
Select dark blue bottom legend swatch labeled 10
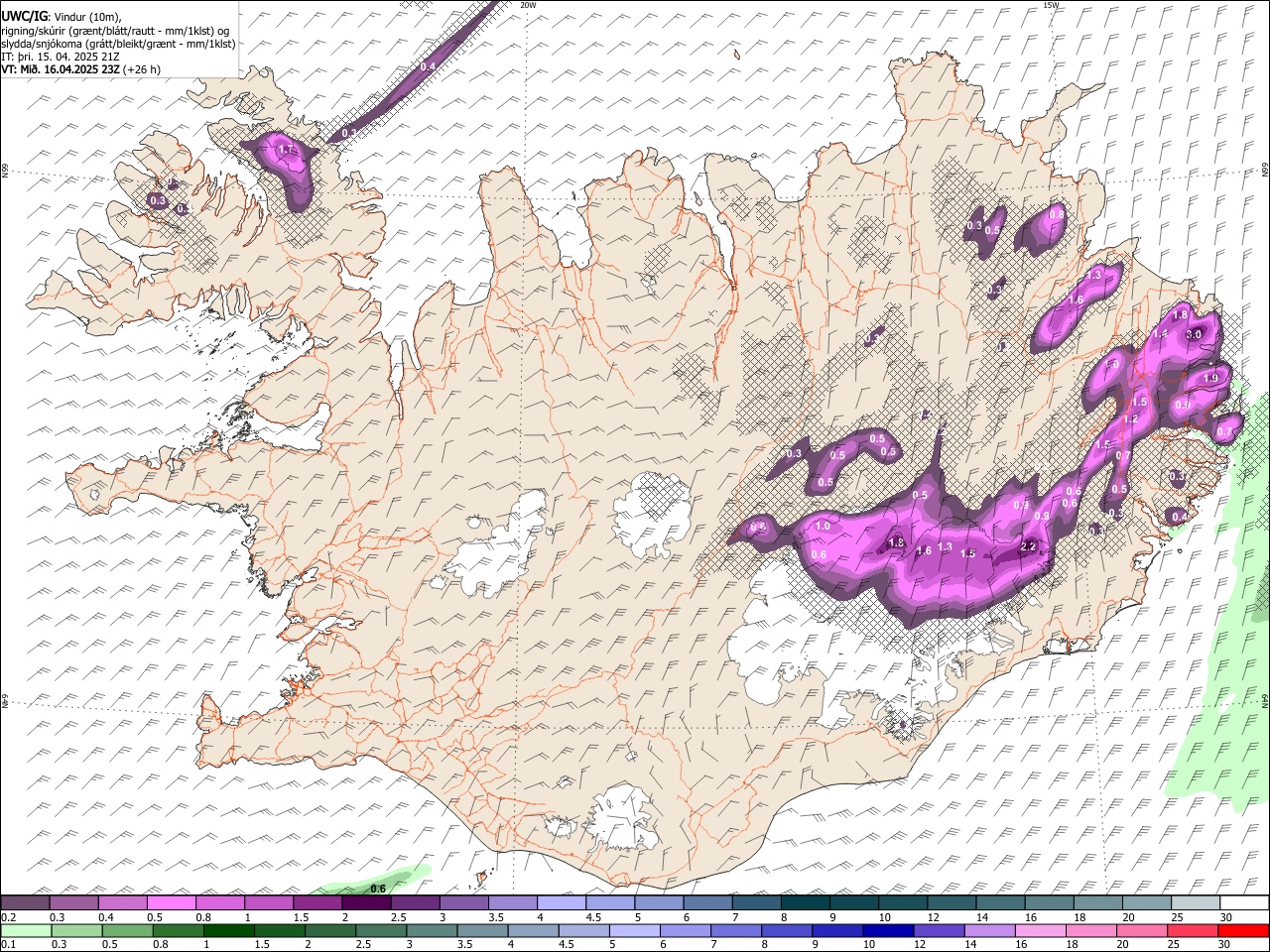(887, 930)
